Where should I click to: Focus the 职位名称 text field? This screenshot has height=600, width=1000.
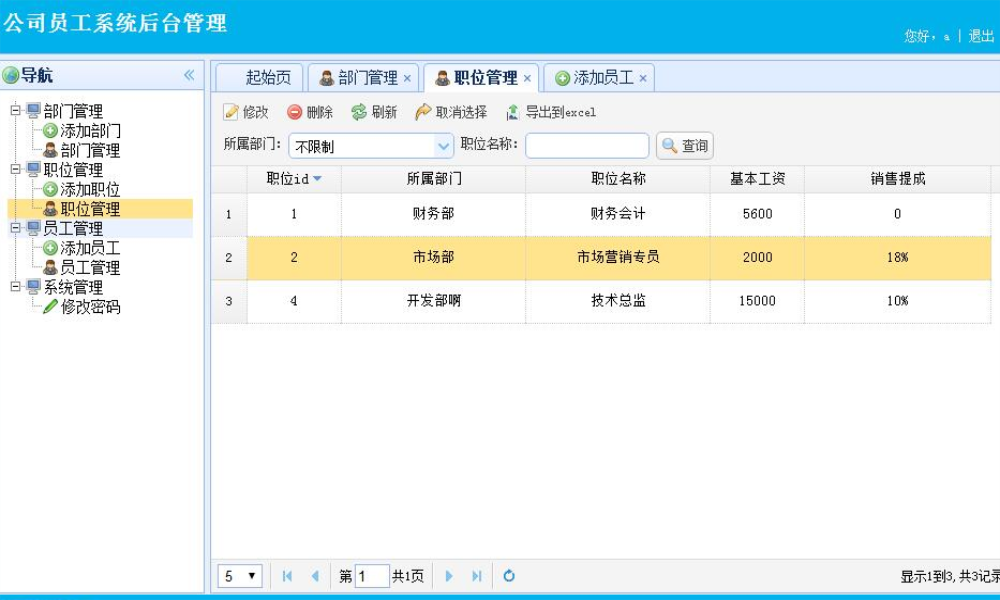pyautogui.click(x=587, y=146)
